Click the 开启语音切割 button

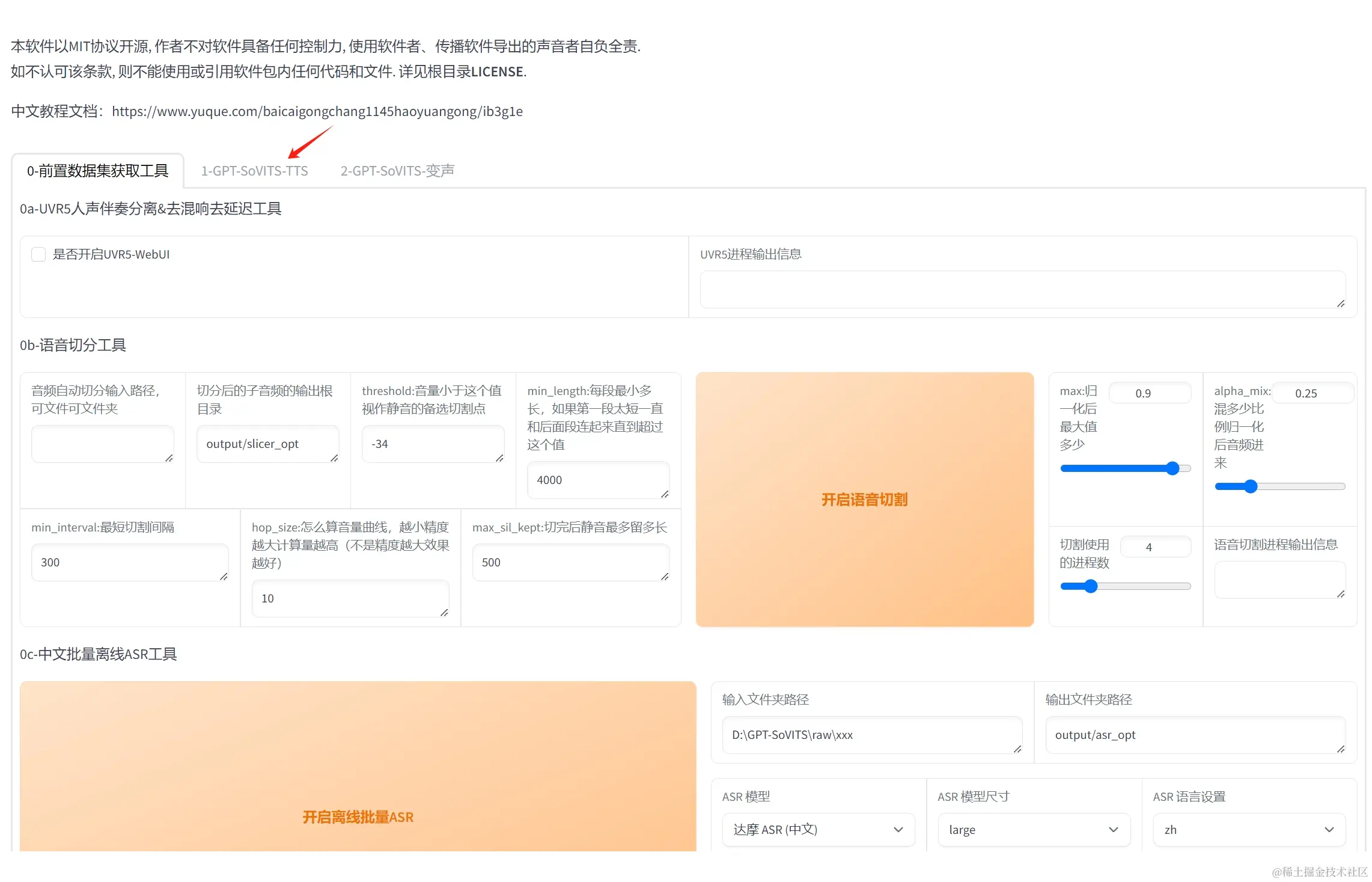(864, 500)
